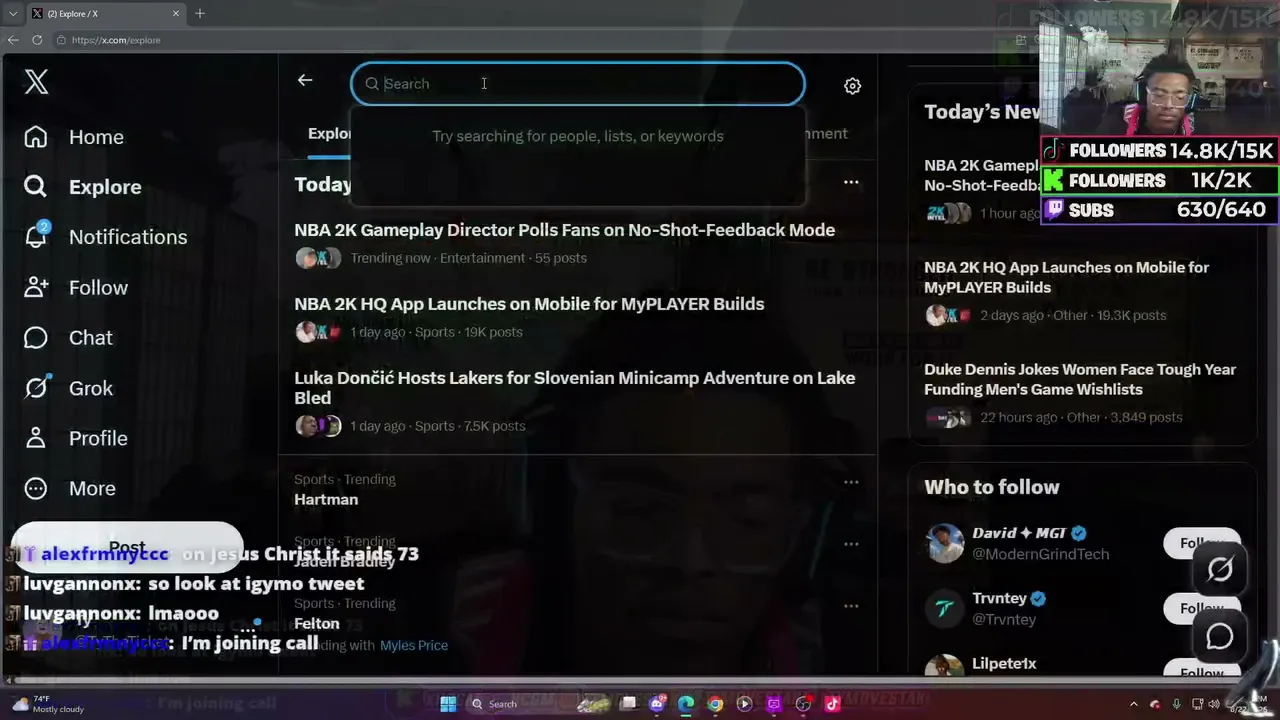1280x720 pixels.
Task: Open the Luka Dončić Slovenian Minicamp story
Action: (575, 388)
